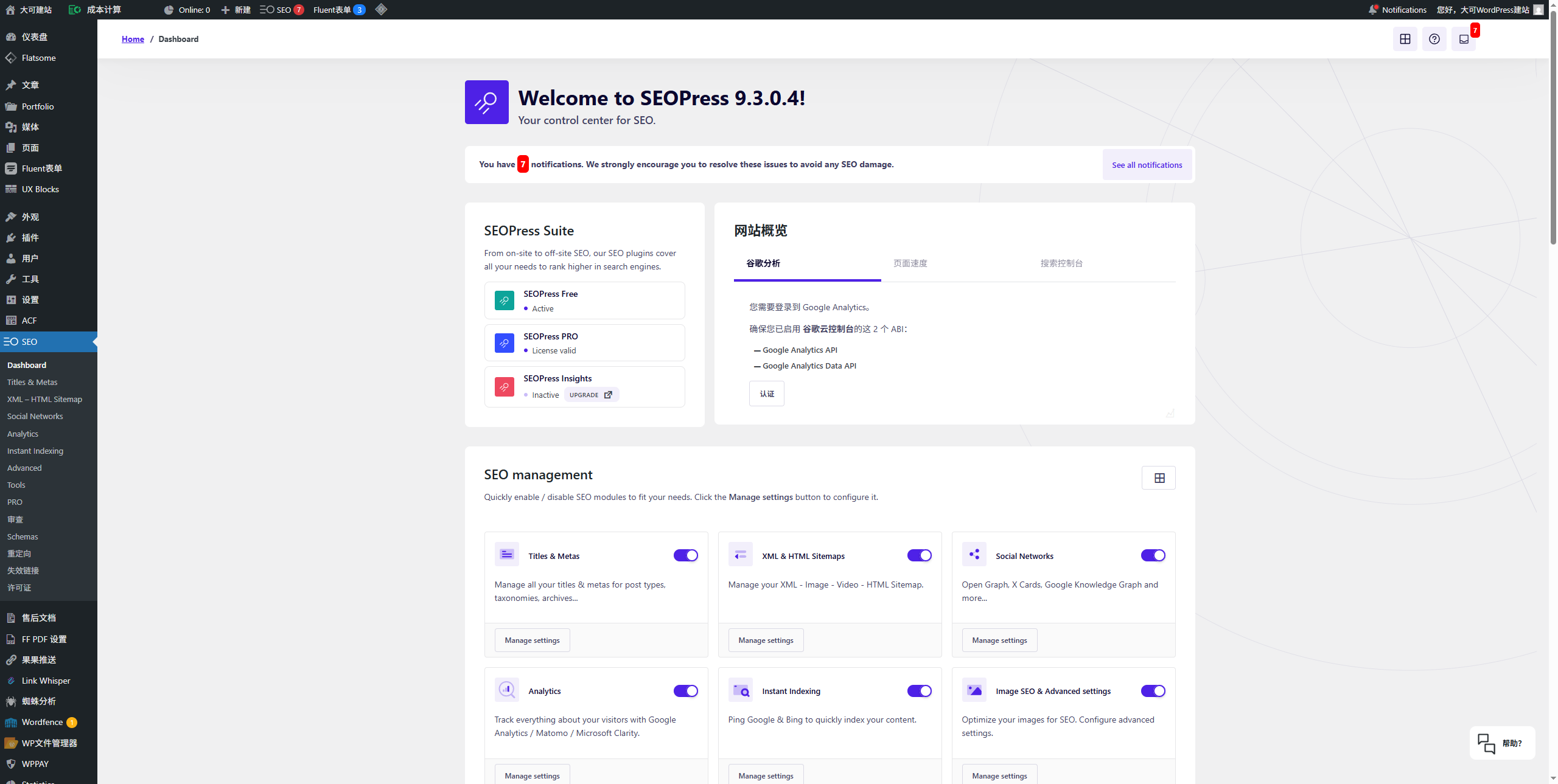Switch to the 搜索控制台 tab
Viewport: 1558px width, 784px height.
(x=1061, y=263)
